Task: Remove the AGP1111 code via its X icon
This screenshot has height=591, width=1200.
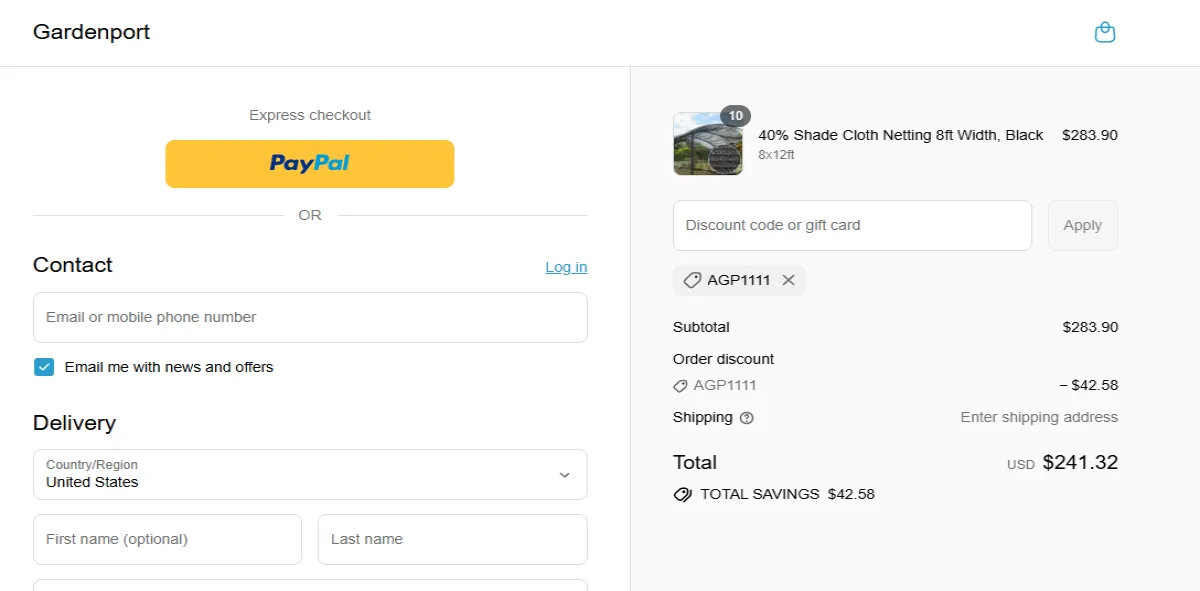Action: click(x=788, y=280)
